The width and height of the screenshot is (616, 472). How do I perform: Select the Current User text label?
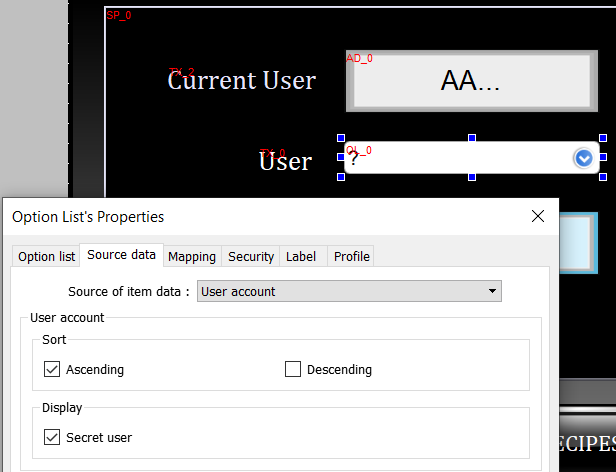coord(242,80)
